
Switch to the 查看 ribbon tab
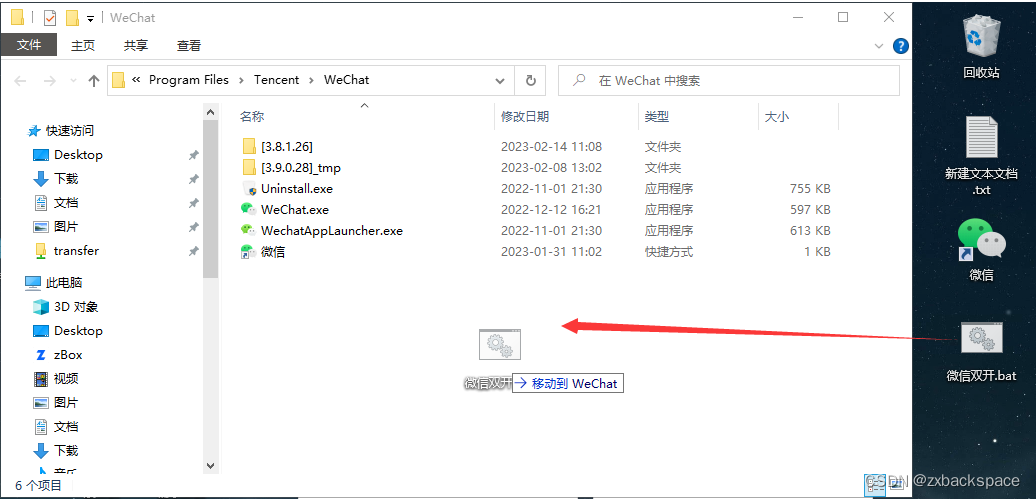pos(189,45)
